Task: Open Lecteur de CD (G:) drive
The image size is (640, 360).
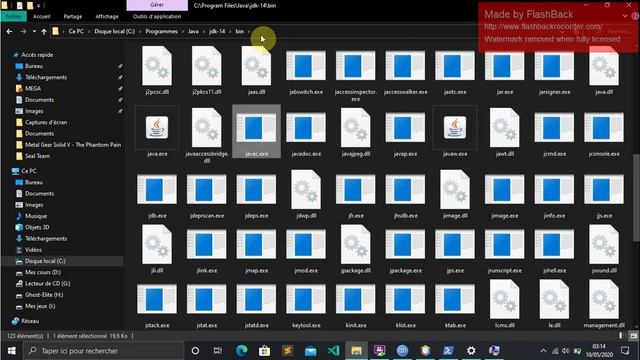Action: pyautogui.click(x=47, y=283)
